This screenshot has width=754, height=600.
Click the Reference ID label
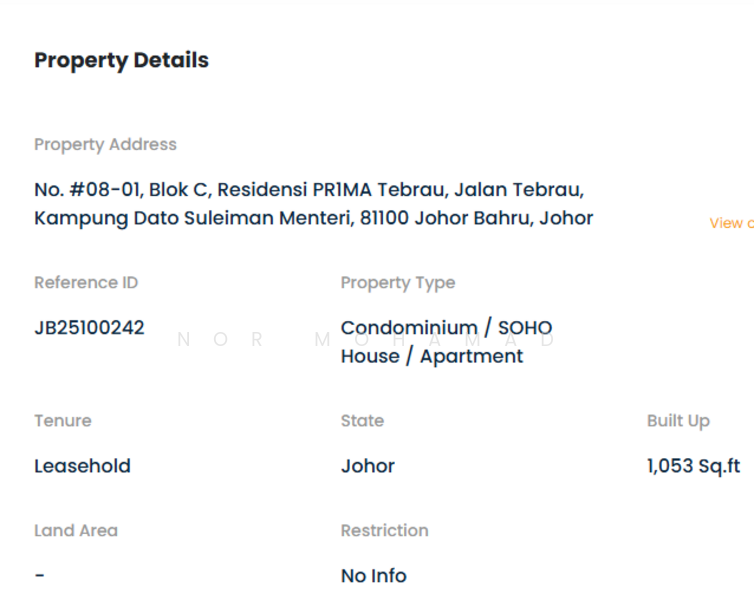(x=86, y=282)
